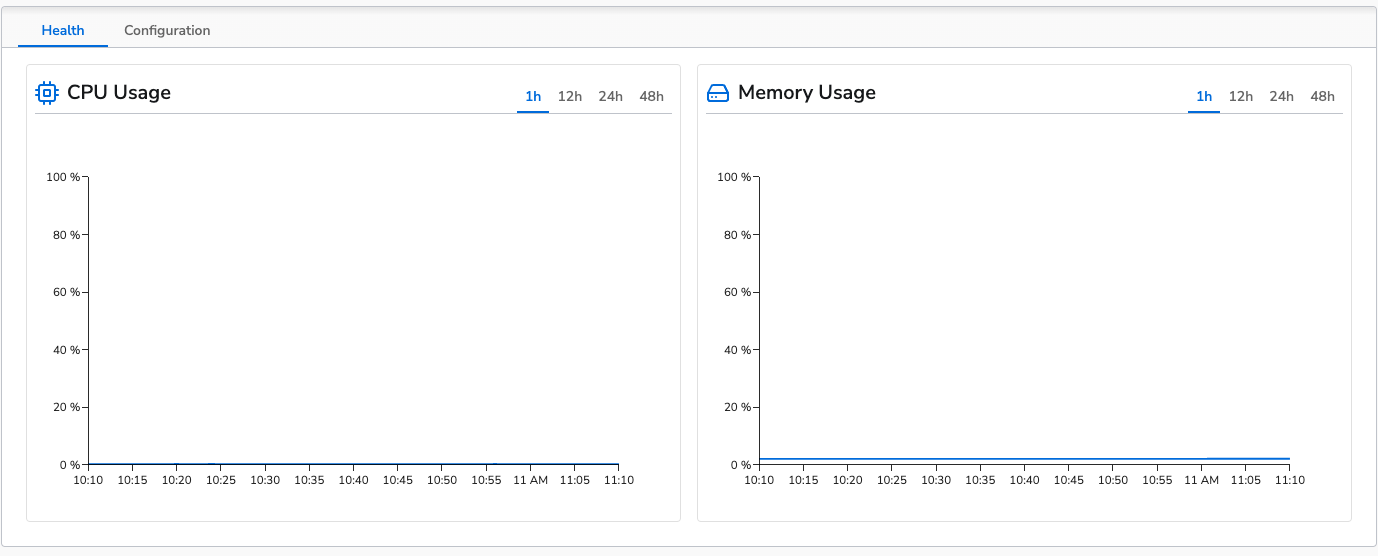This screenshot has width=1378, height=556.
Task: Click the blue Memory usage line
Action: click(1024, 459)
